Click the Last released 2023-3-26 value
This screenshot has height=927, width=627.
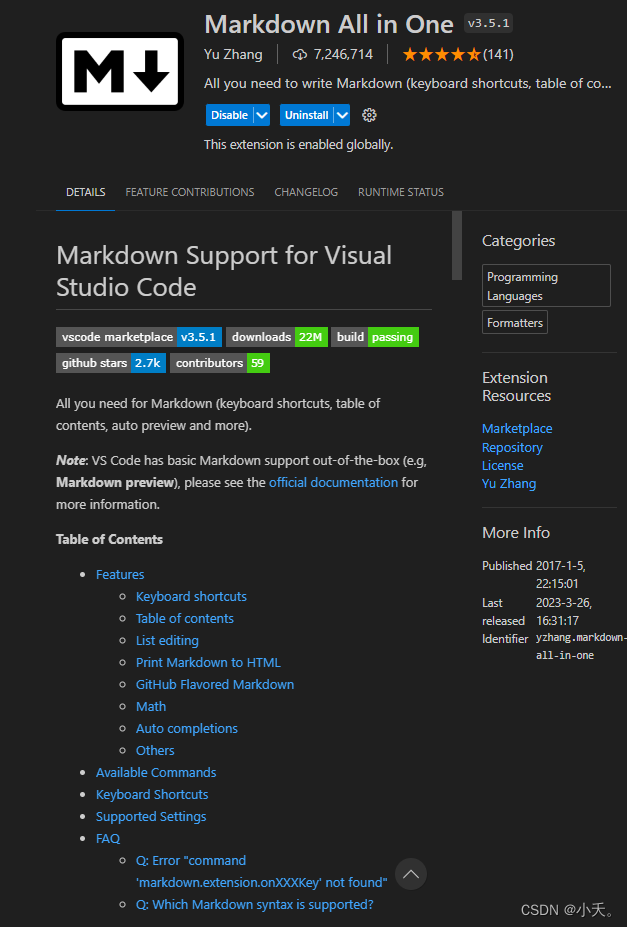tap(564, 612)
